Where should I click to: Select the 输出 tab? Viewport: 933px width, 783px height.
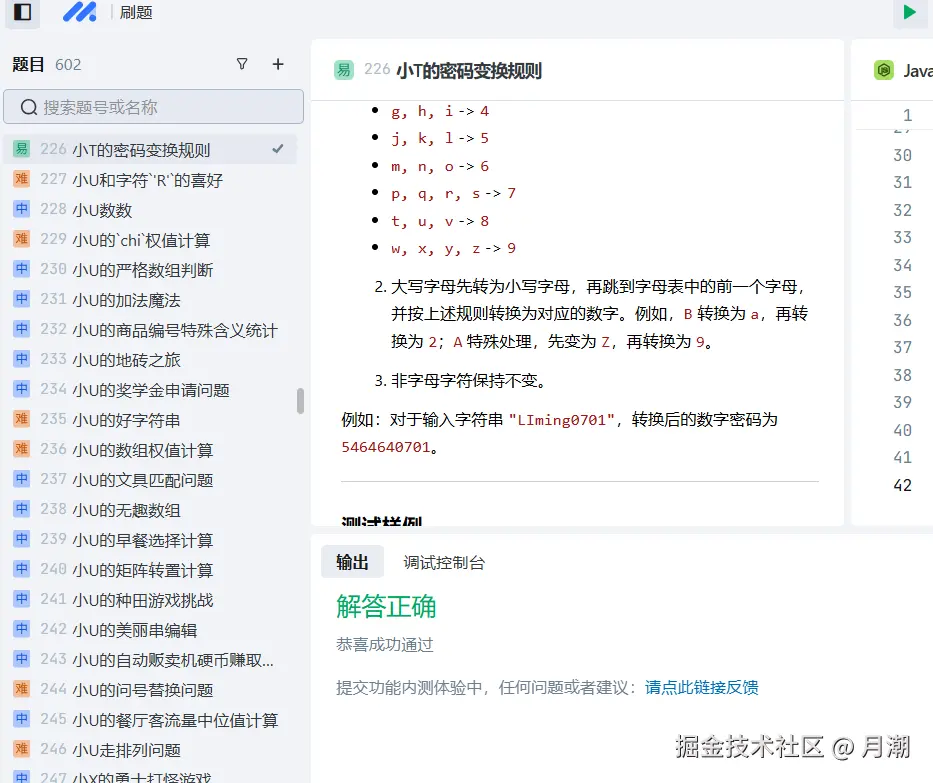[352, 561]
